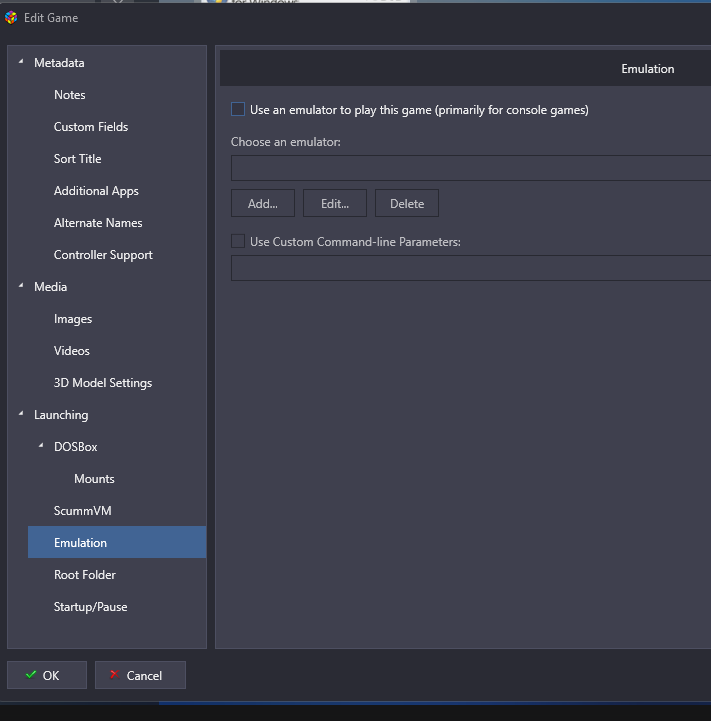Collapse the Metadata tree section

21,62
